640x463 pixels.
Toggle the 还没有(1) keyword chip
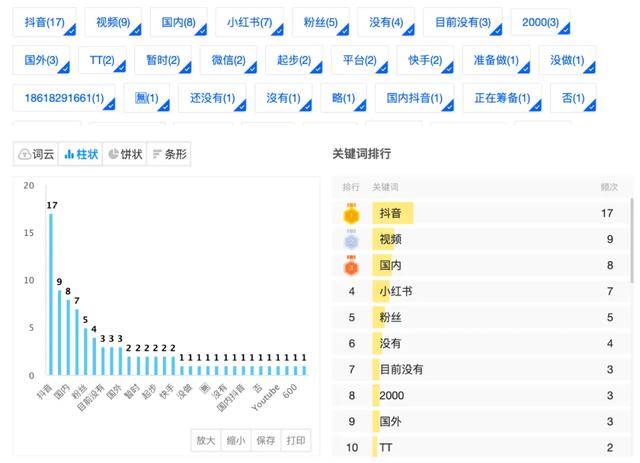coord(212,98)
